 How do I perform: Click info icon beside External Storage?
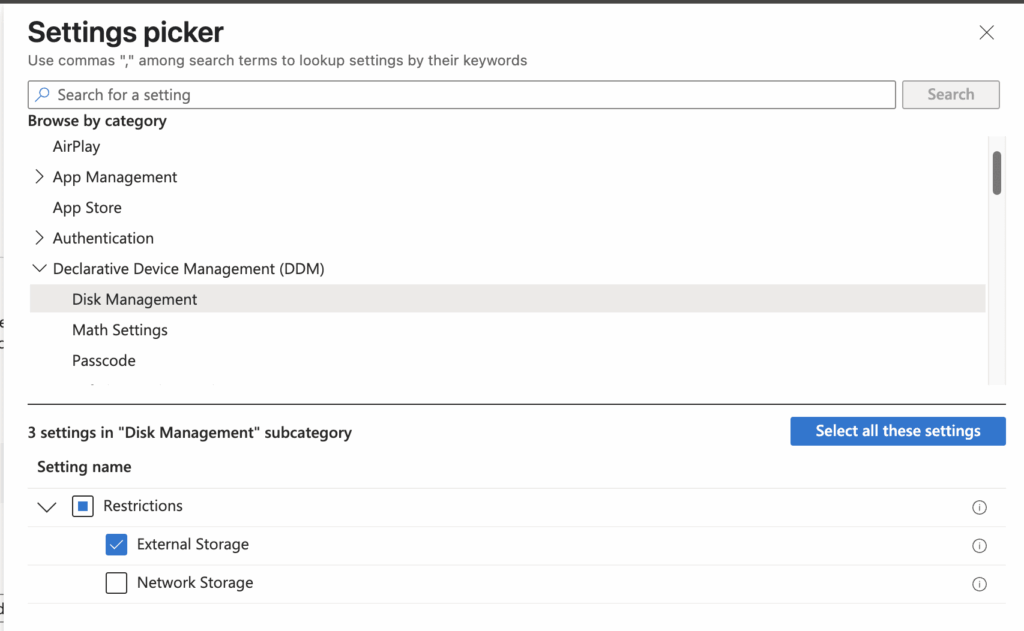click(x=979, y=545)
